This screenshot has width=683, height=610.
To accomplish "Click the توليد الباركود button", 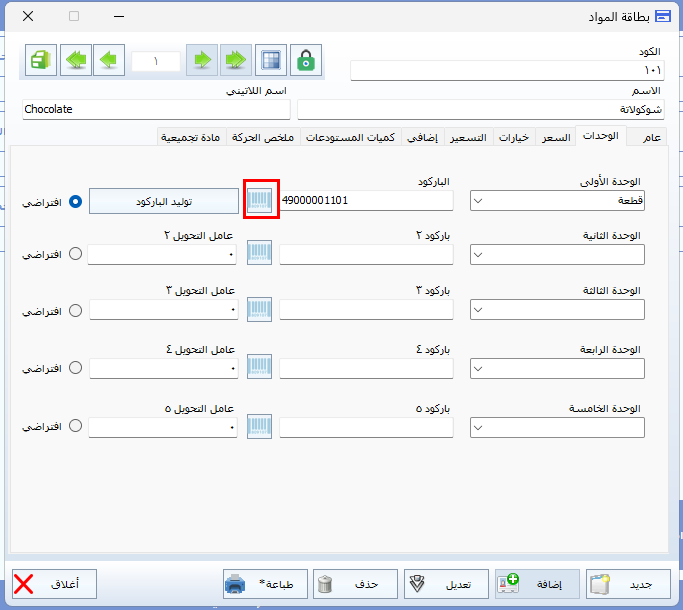I will point(164,201).
